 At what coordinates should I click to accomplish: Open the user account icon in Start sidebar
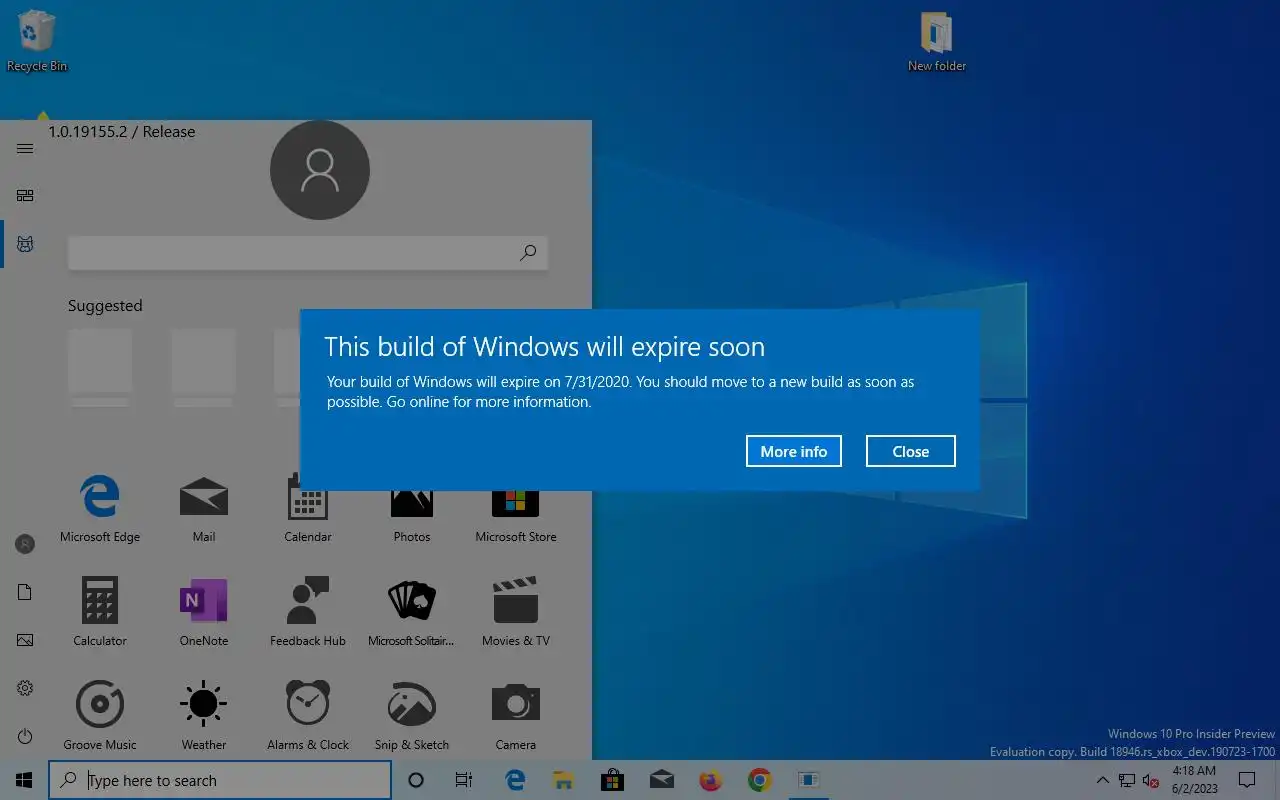tap(25, 544)
